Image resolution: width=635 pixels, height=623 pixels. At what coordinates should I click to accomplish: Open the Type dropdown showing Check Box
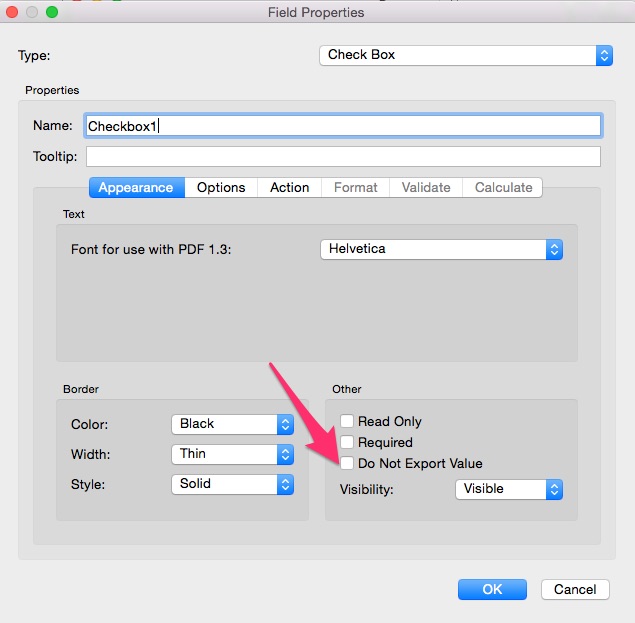465,55
